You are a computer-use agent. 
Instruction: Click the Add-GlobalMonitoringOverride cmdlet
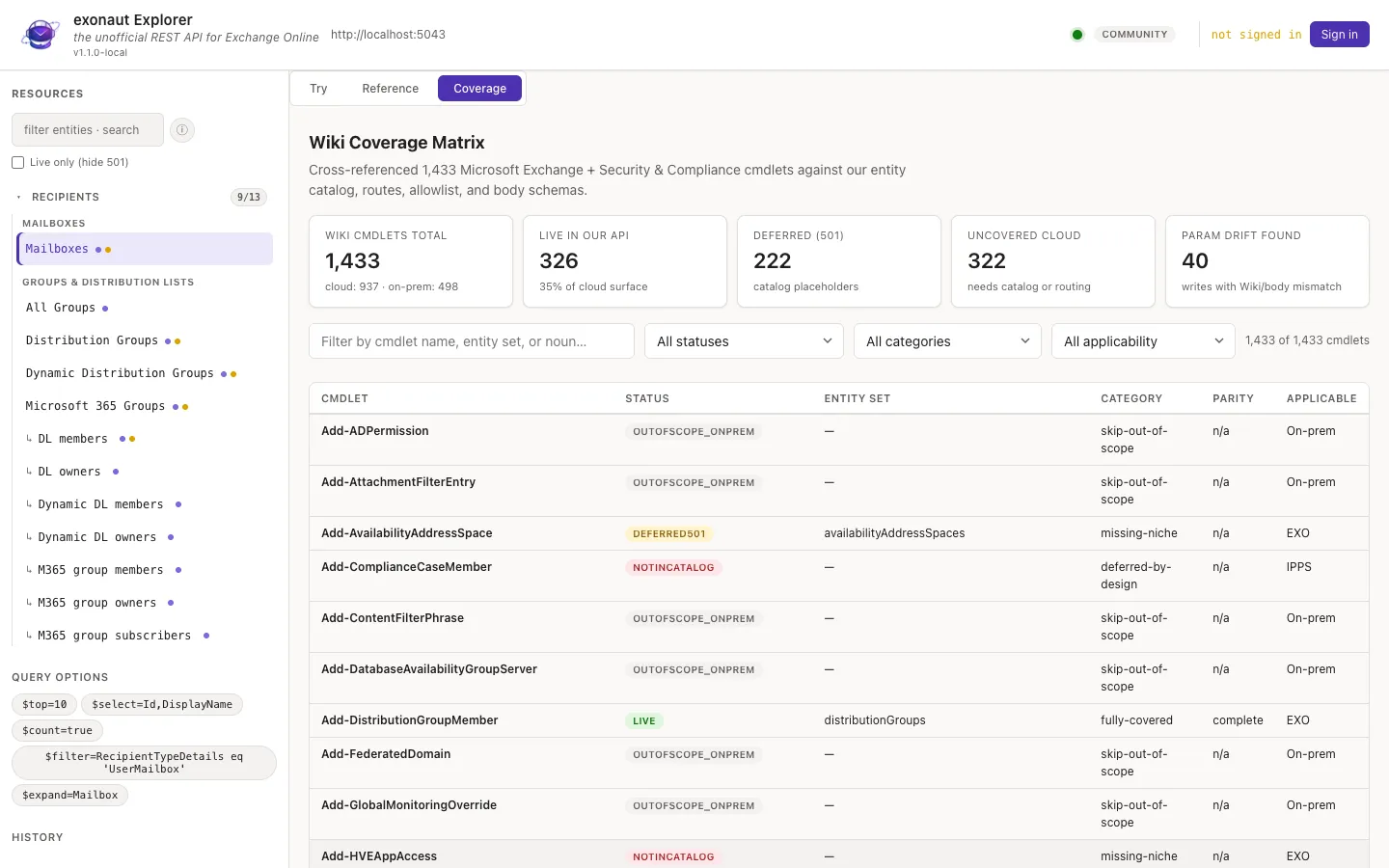tap(409, 805)
